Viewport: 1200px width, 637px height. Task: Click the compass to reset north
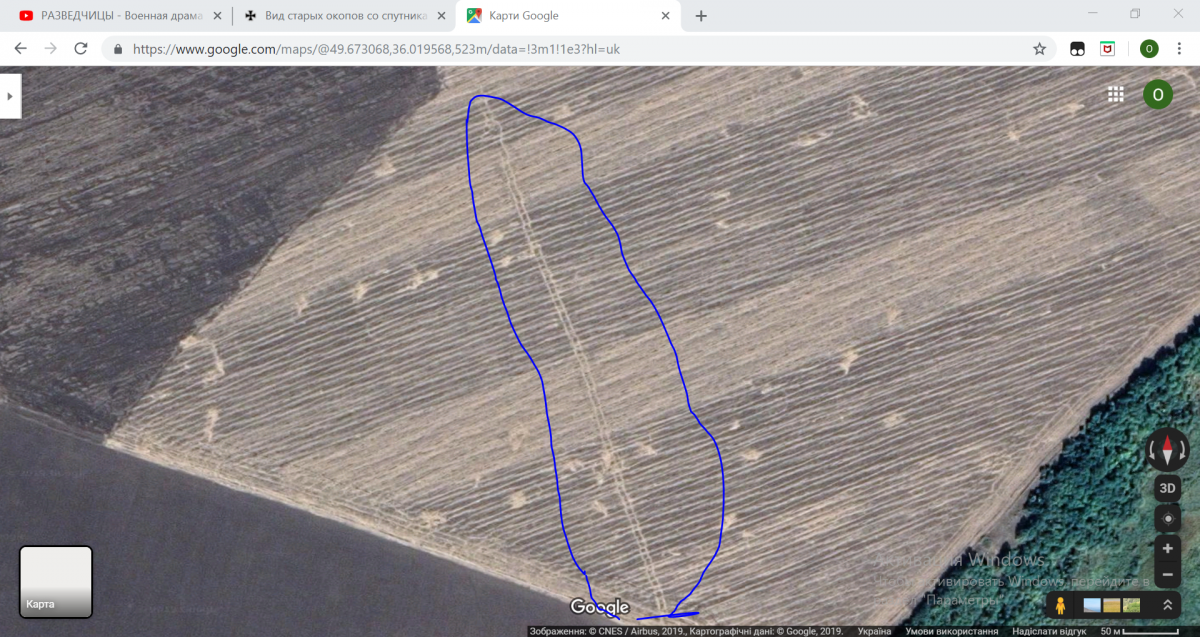click(1167, 450)
